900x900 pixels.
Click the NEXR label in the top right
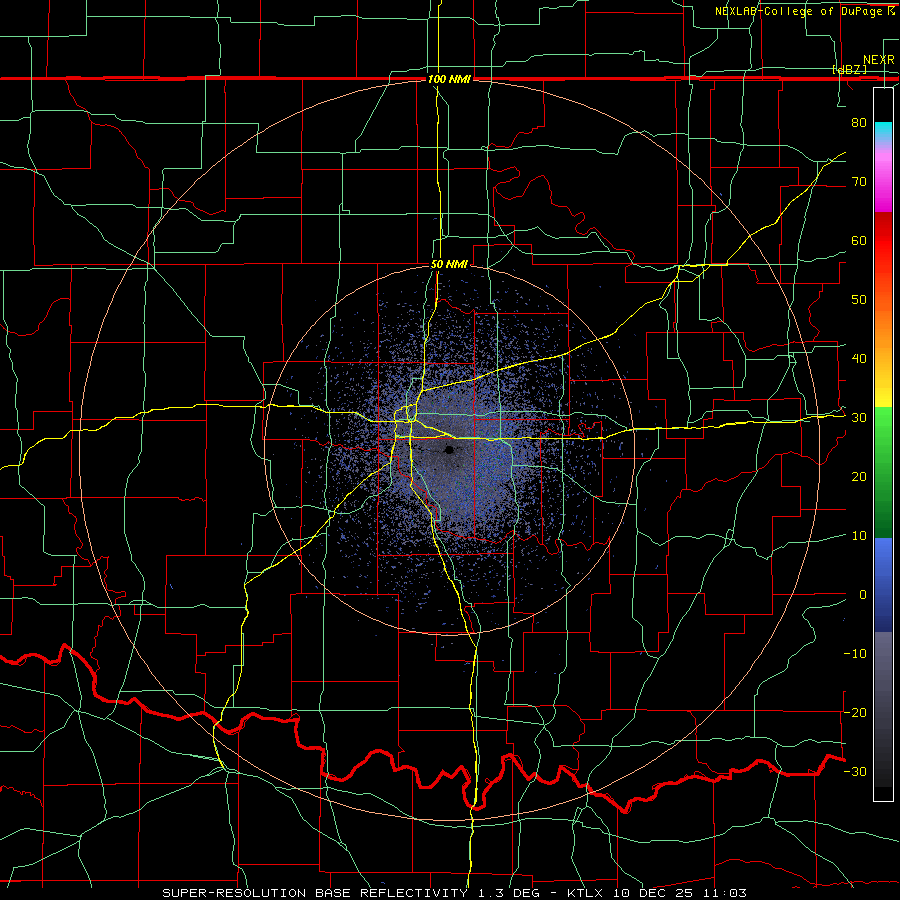click(x=878, y=60)
